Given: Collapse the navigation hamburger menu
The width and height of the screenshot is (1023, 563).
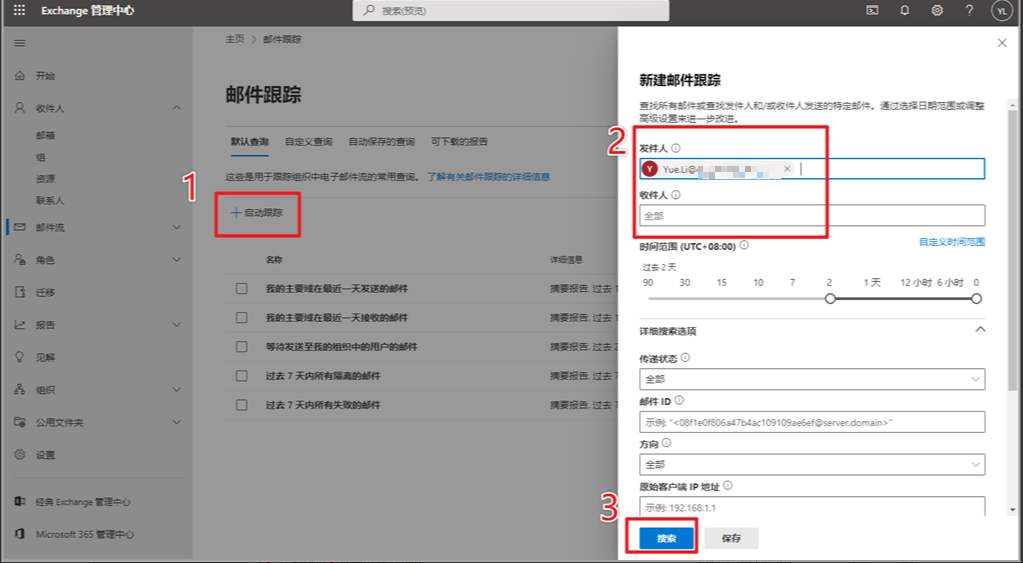Looking at the screenshot, I should pyautogui.click(x=20, y=43).
